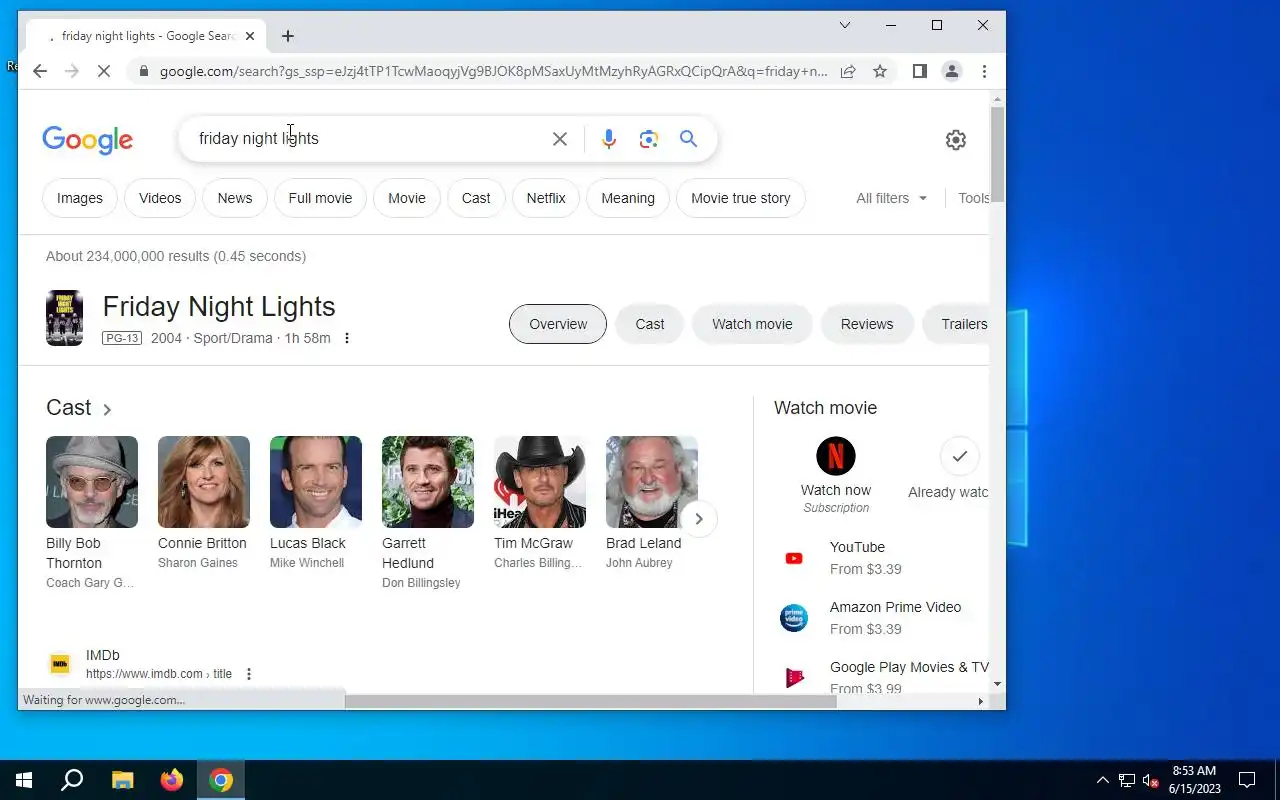The height and width of the screenshot is (800, 1280).
Task: Open a new browser tab
Action: tap(288, 36)
